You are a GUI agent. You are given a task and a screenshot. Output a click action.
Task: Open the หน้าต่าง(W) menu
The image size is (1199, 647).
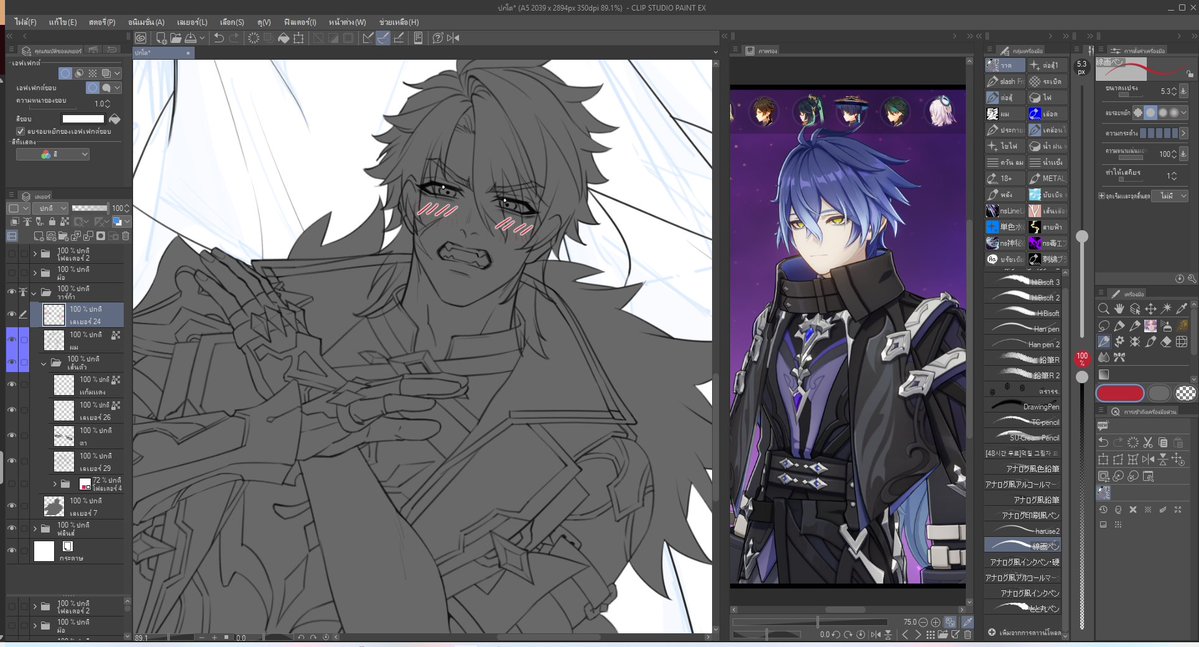347,22
